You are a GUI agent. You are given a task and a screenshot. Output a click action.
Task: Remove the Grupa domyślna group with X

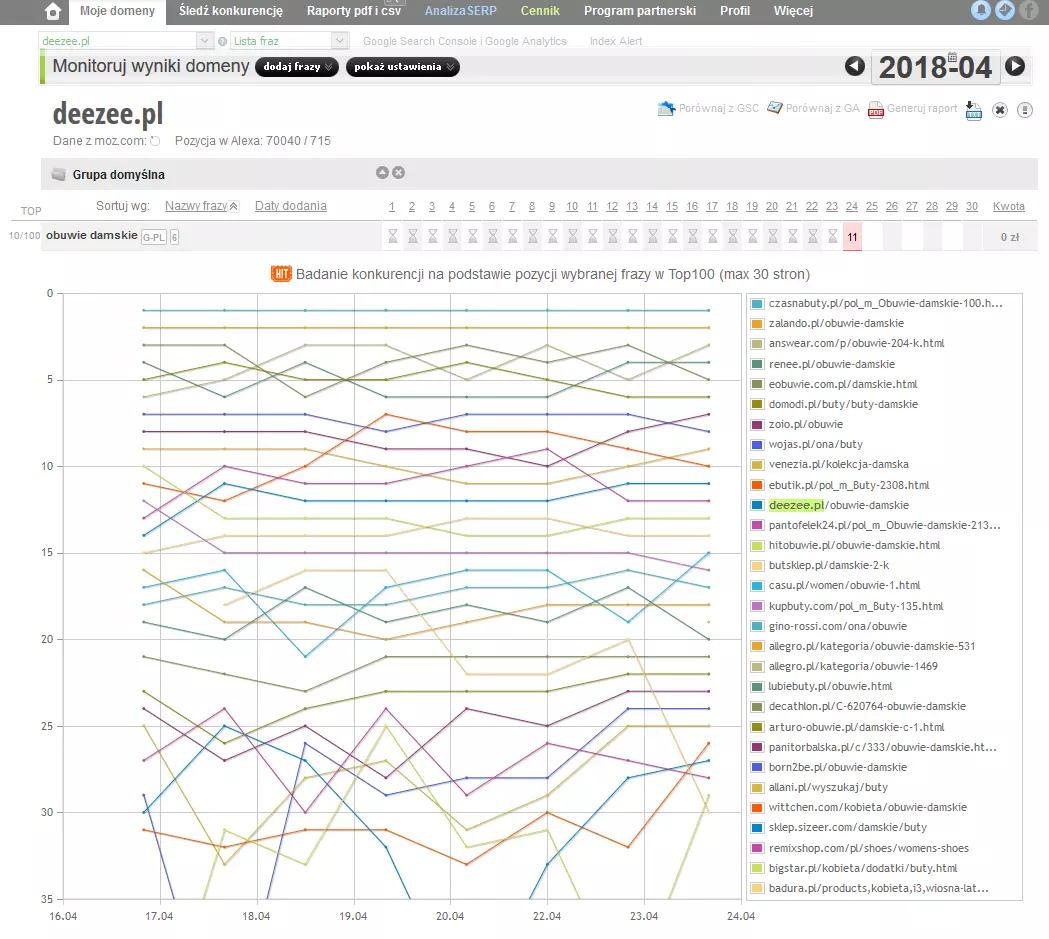point(398,173)
